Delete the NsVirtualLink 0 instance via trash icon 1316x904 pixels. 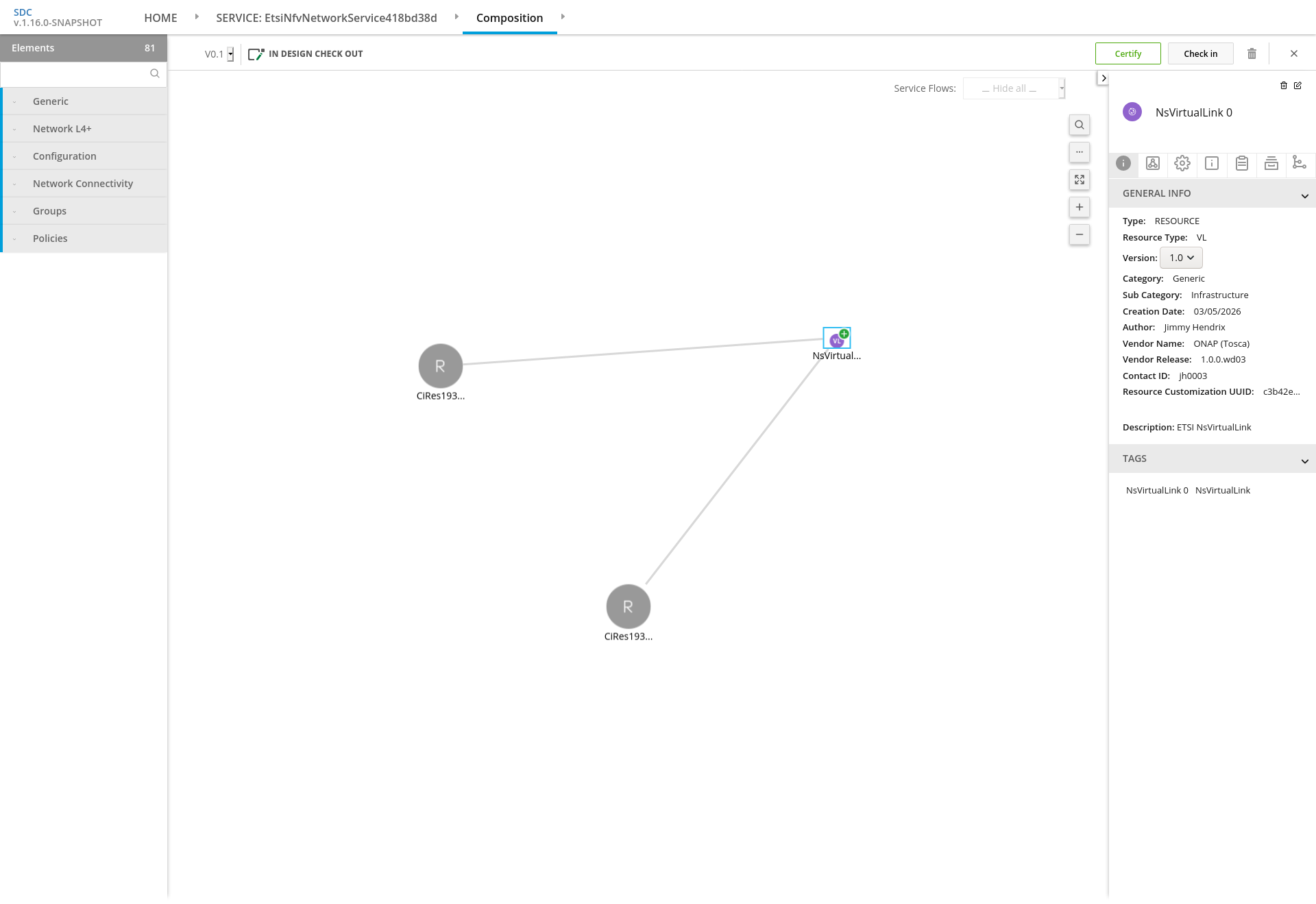pos(1283,86)
